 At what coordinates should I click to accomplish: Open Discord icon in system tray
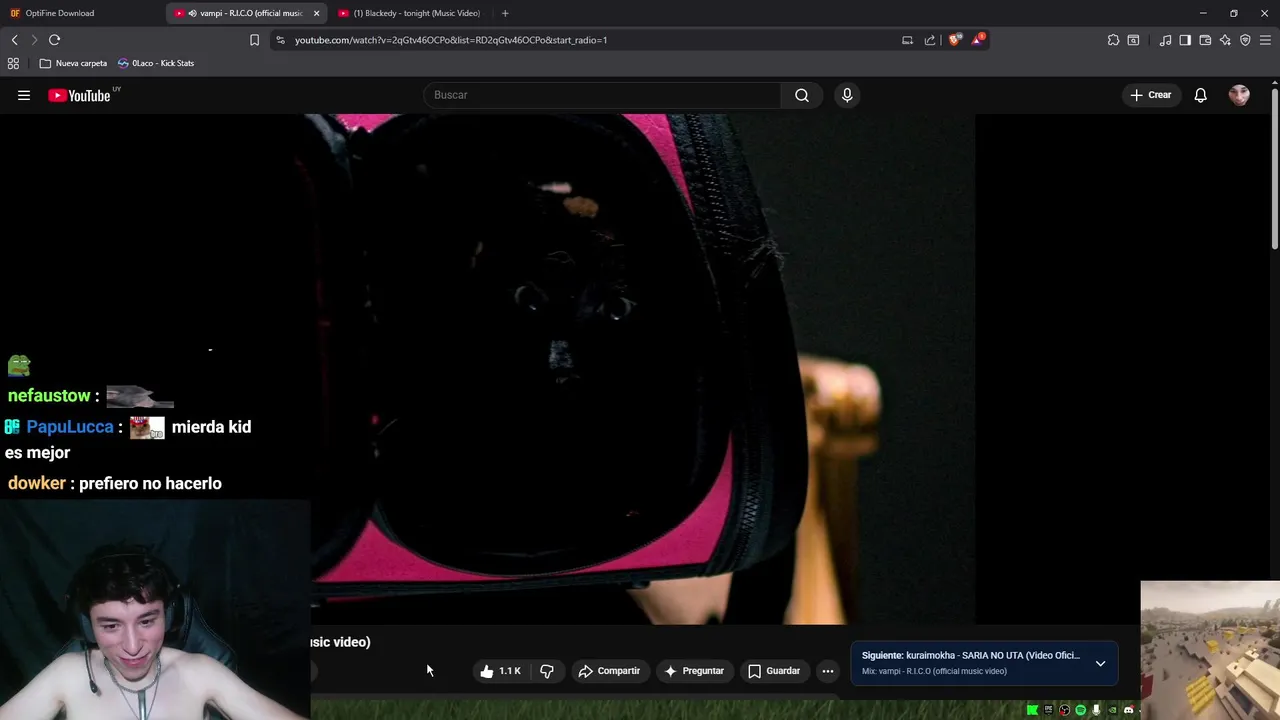1129,710
